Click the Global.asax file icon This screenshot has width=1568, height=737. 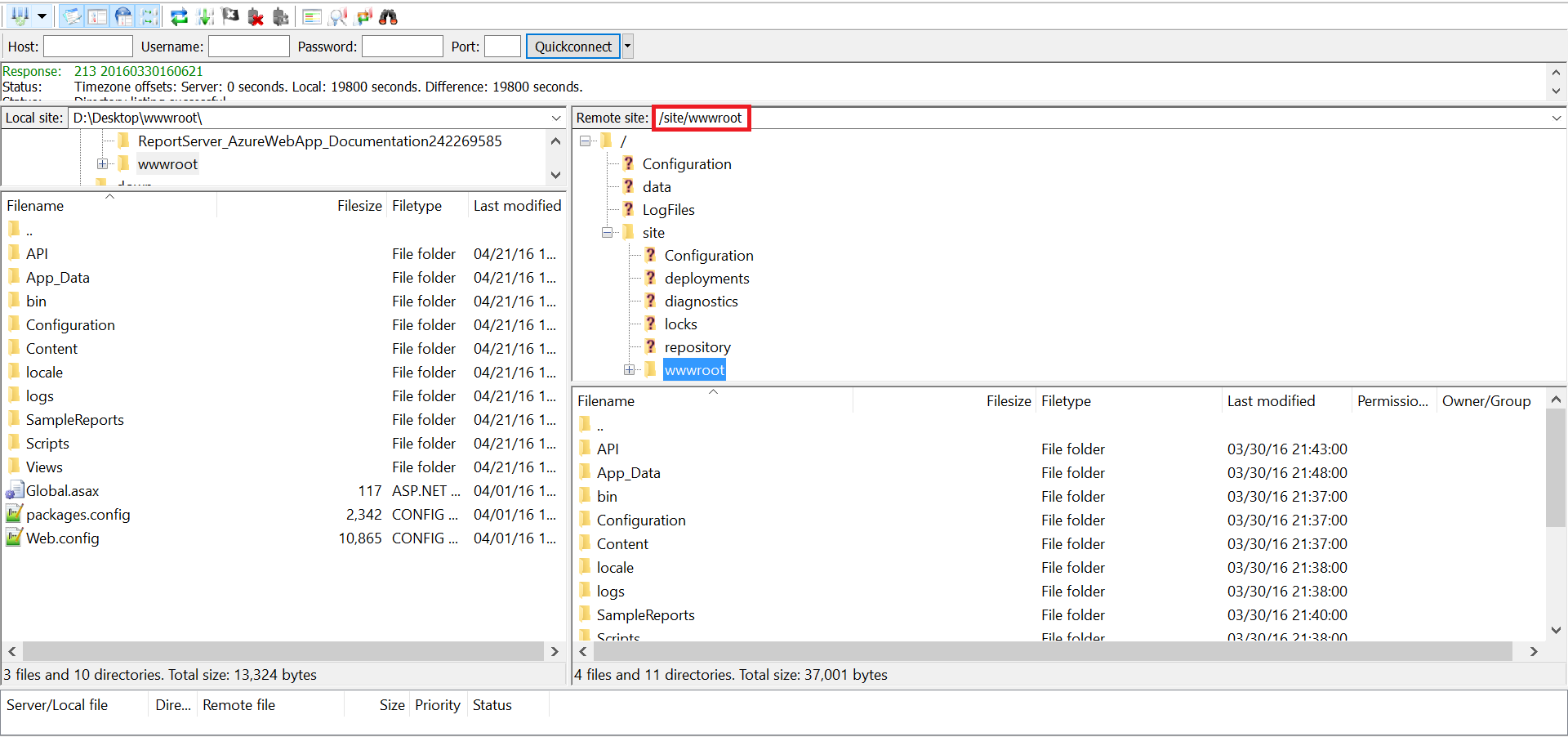point(15,490)
